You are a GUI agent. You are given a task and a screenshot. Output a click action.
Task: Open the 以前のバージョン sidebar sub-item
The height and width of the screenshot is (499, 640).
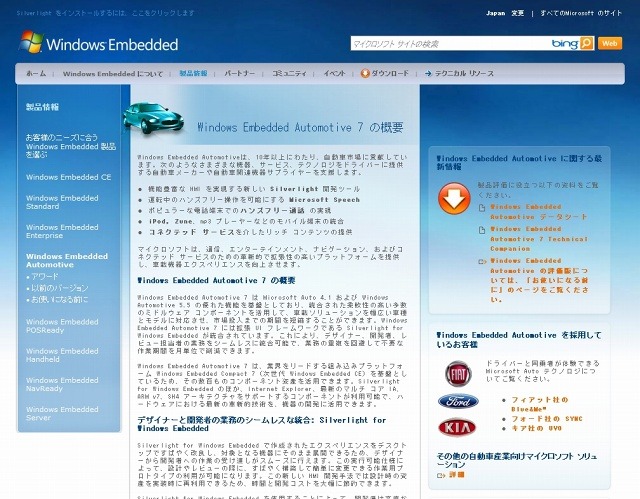coord(60,288)
